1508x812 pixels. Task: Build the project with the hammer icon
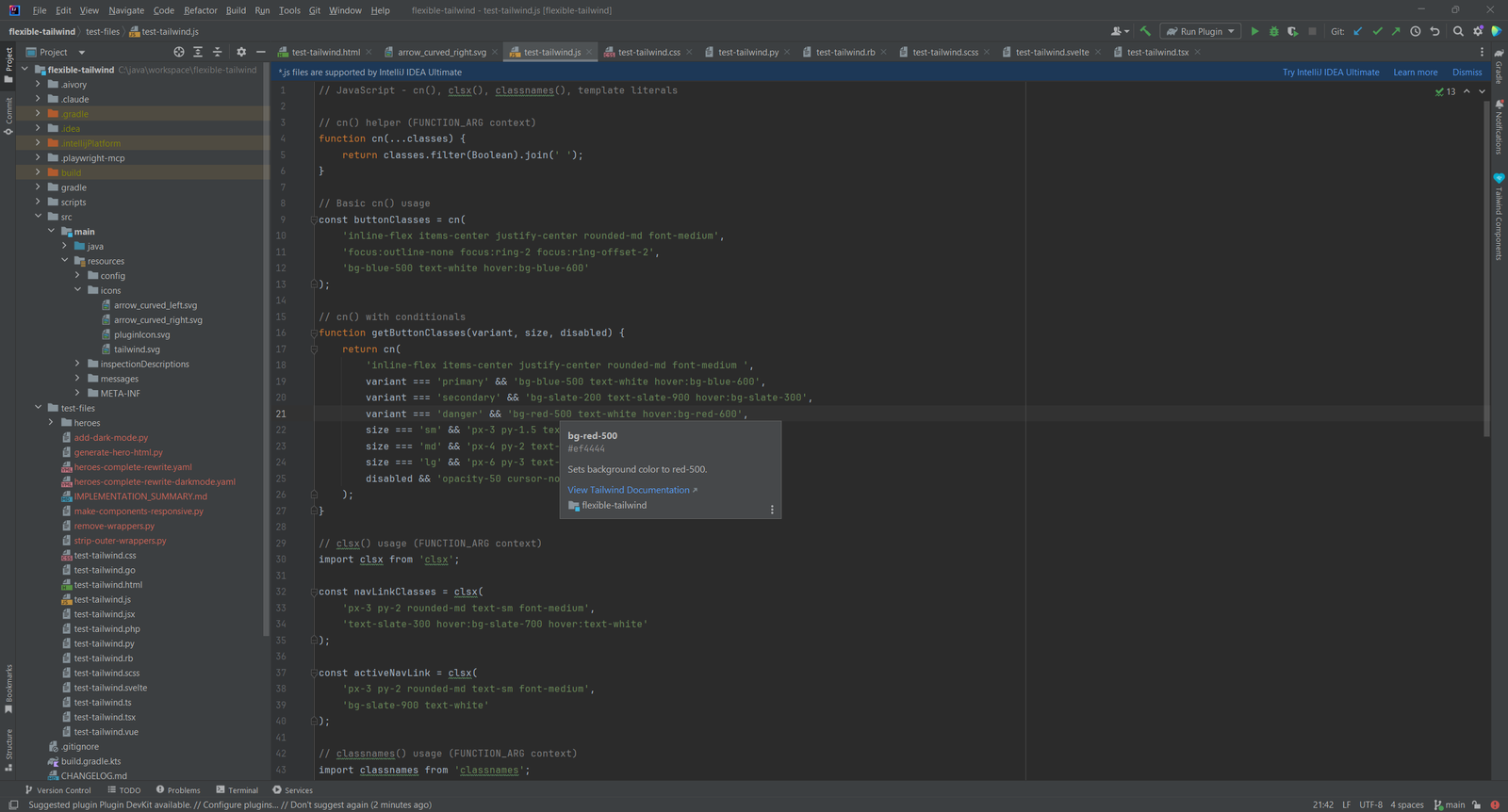1145,31
